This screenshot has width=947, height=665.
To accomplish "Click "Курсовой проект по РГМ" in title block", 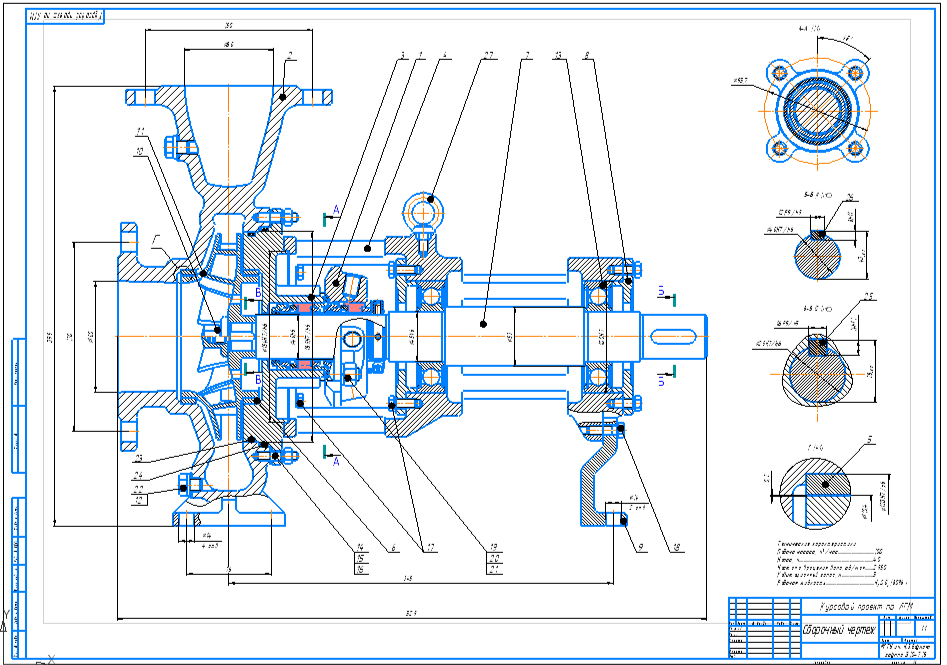I will [x=866, y=606].
